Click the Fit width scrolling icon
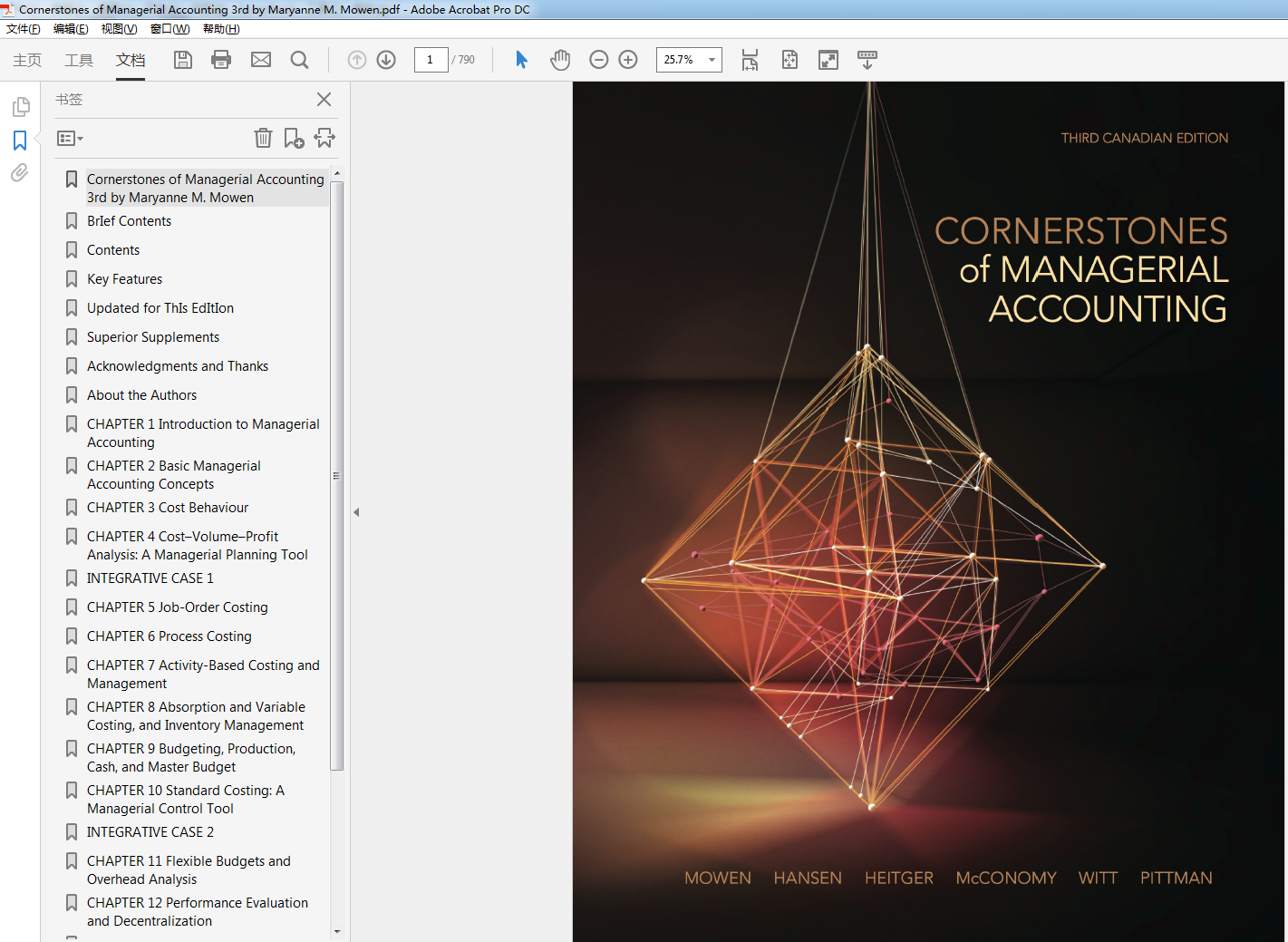This screenshot has width=1288, height=942. 750,60
